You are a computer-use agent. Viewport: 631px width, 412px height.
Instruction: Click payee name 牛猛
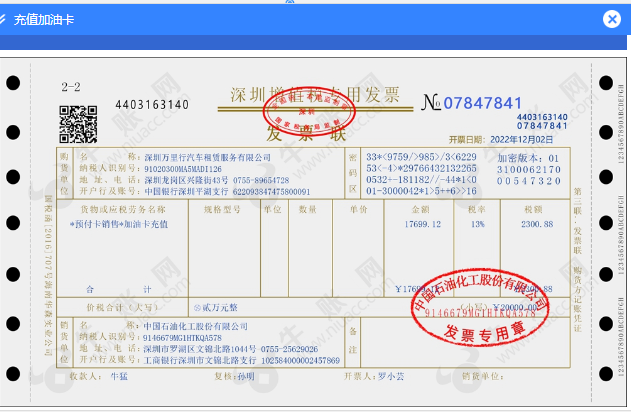point(119,376)
